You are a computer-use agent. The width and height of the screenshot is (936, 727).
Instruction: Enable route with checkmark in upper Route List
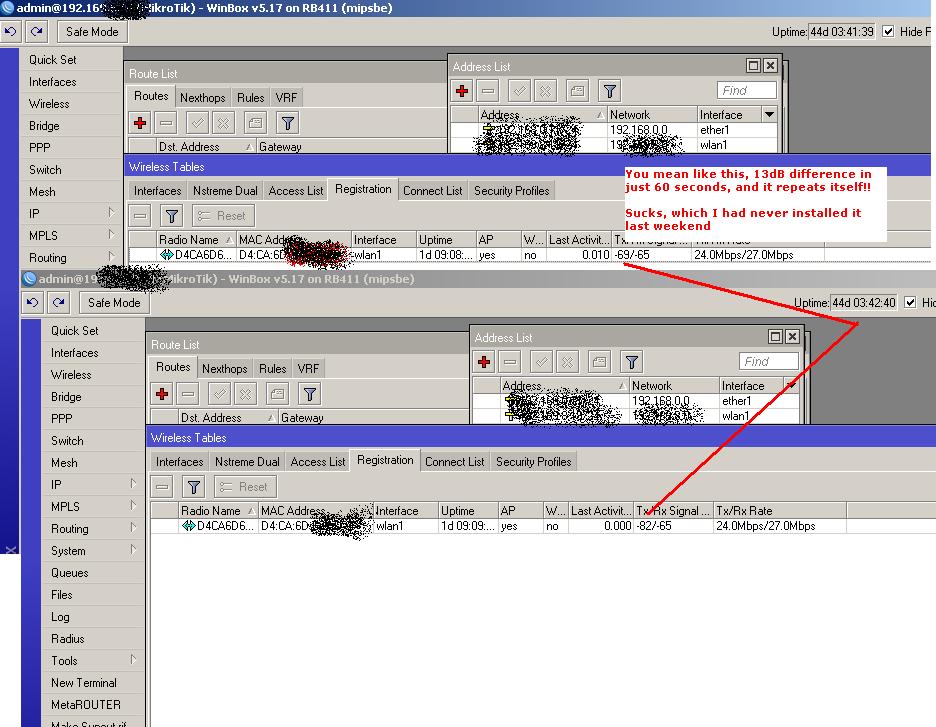pos(197,123)
